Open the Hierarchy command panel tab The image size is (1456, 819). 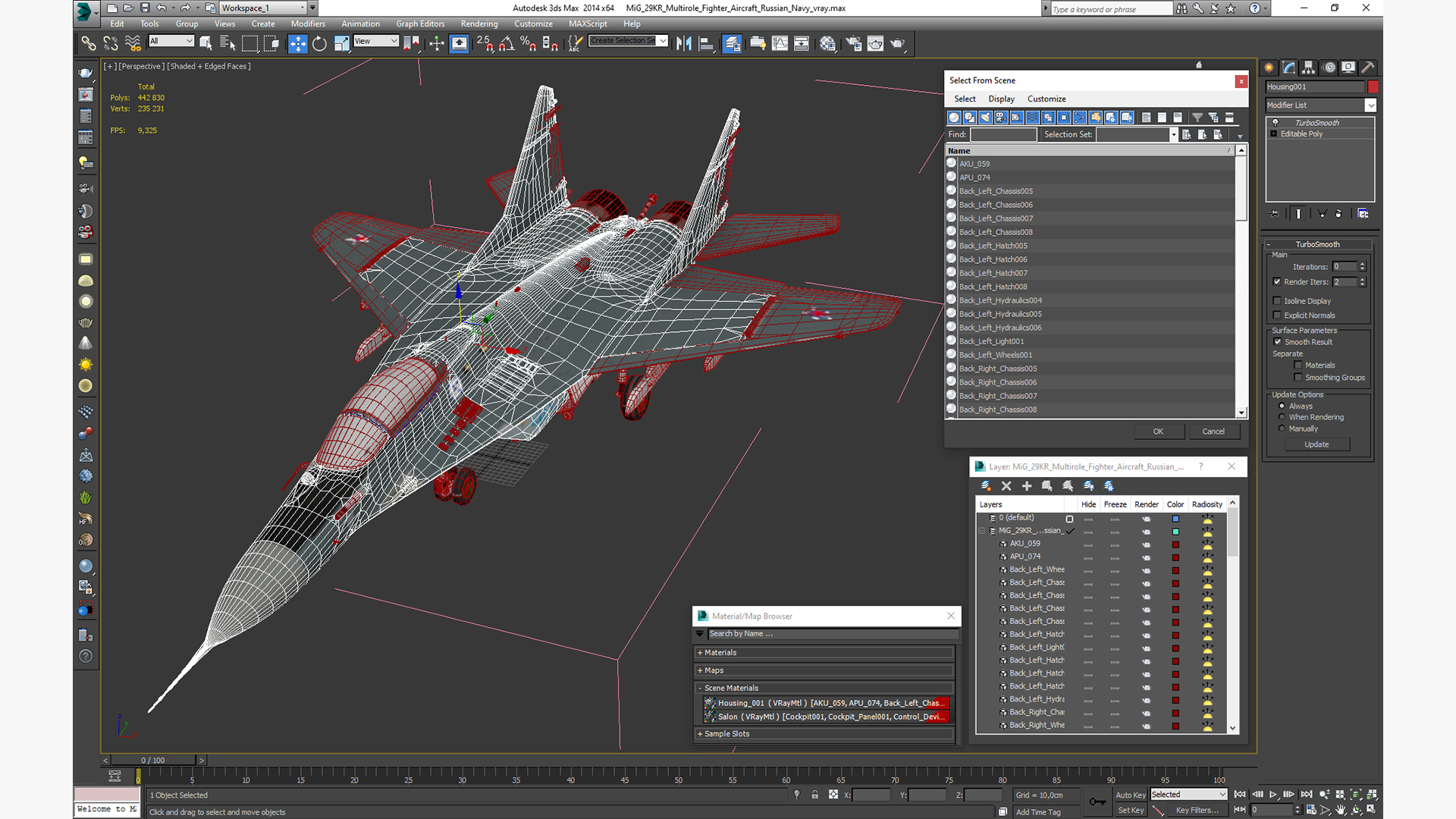[1308, 67]
